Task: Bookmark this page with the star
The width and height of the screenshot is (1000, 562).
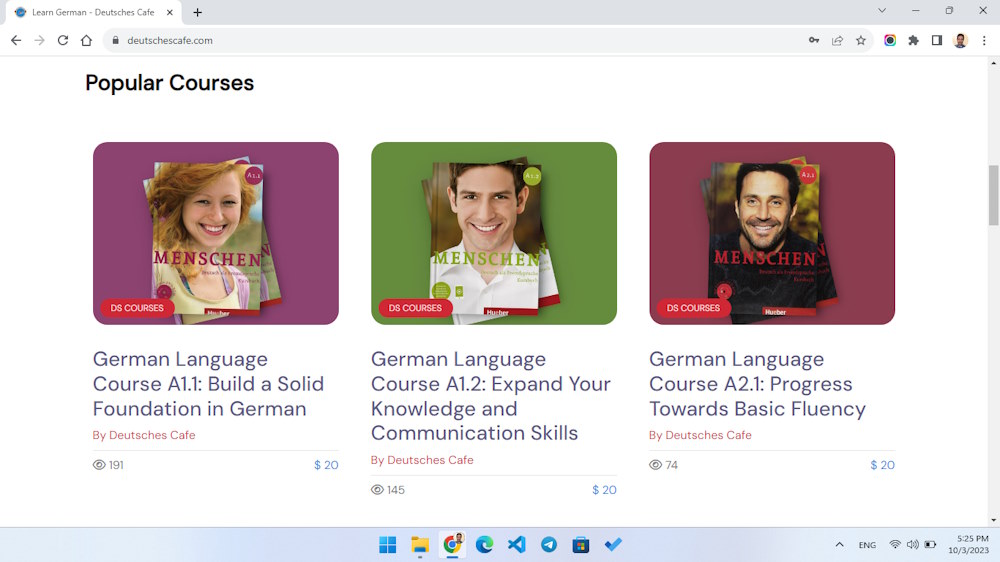Action: click(861, 40)
